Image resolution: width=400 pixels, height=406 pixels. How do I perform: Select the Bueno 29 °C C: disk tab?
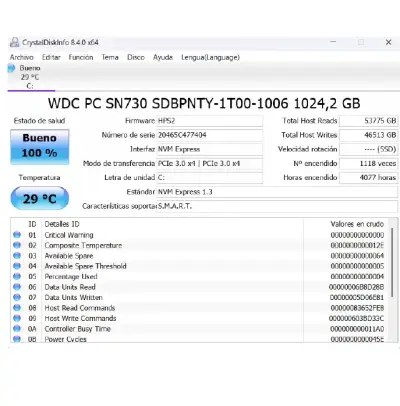[30, 77]
